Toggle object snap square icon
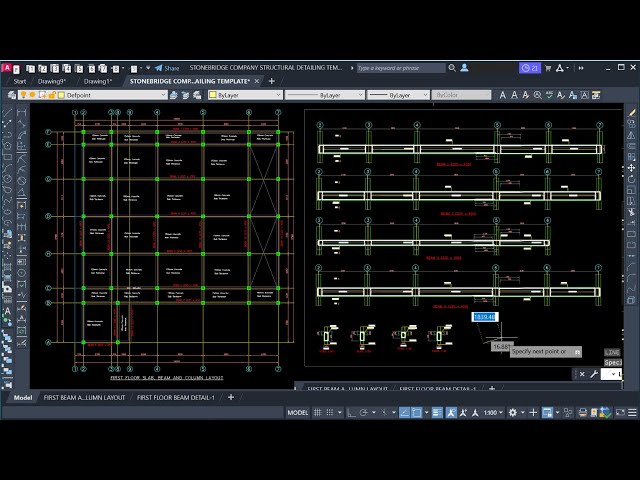The width and height of the screenshot is (640, 480). 417,413
